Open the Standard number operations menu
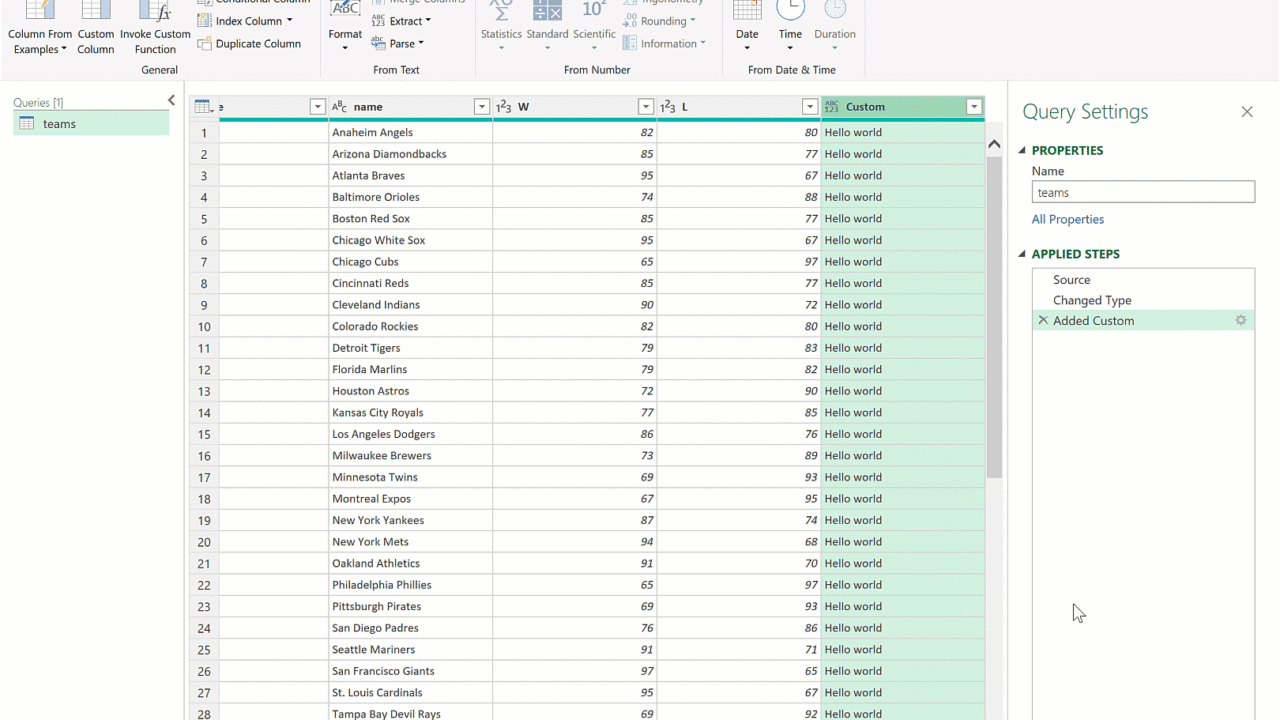Viewport: 1280px width, 720px height. click(x=547, y=30)
